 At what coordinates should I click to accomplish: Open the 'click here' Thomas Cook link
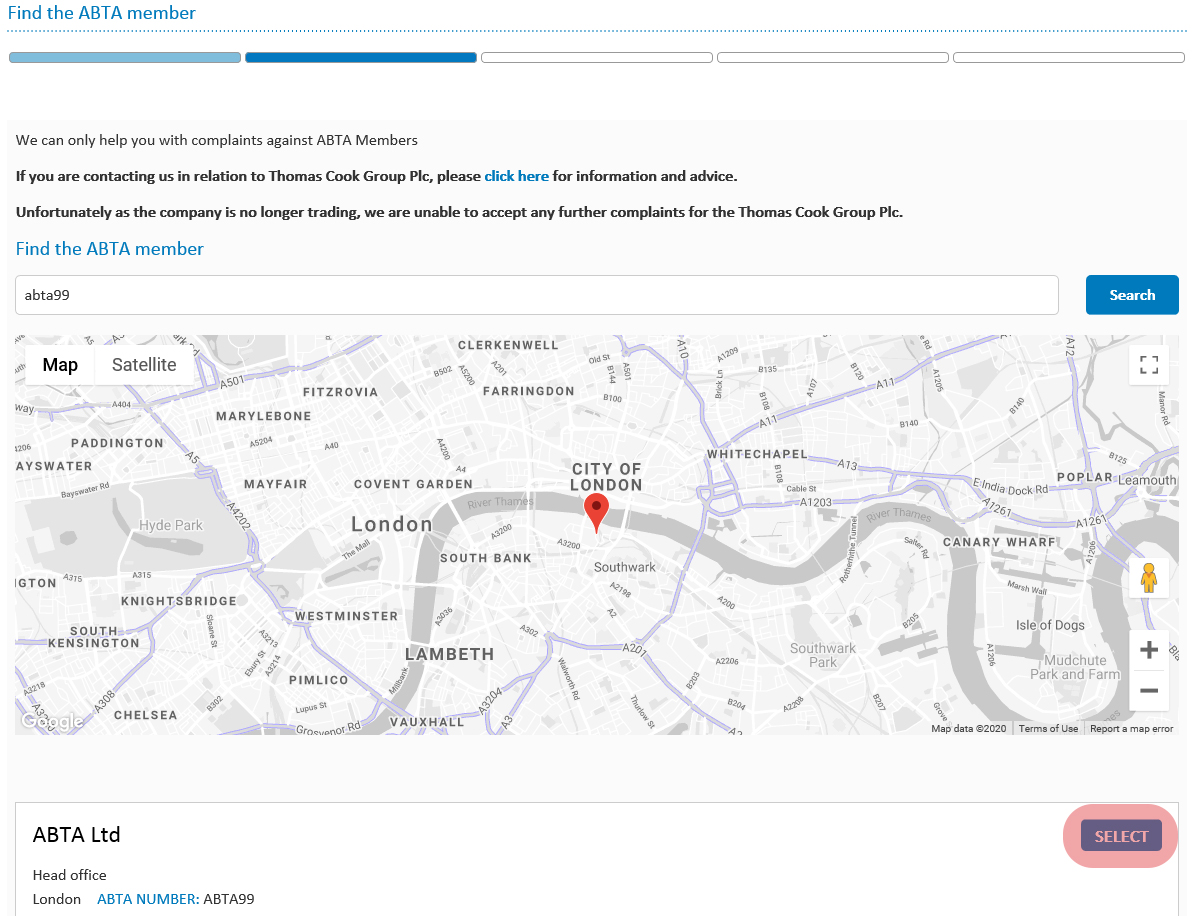point(517,176)
